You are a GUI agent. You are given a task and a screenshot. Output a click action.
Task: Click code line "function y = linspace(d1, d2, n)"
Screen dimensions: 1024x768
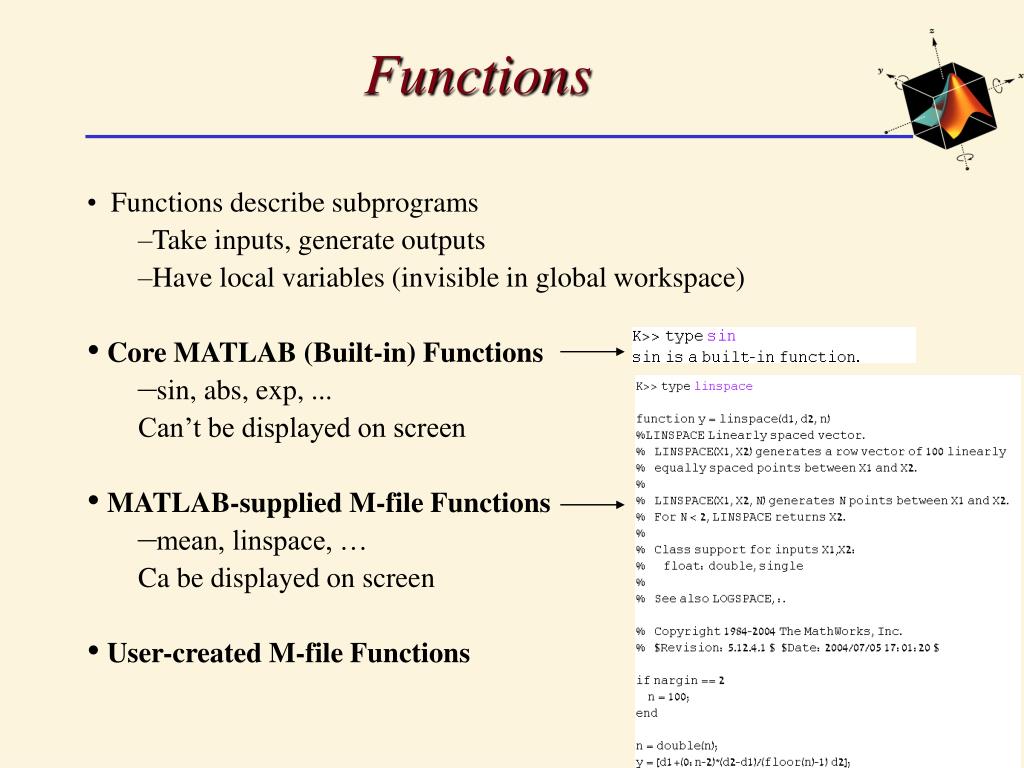coord(733,419)
